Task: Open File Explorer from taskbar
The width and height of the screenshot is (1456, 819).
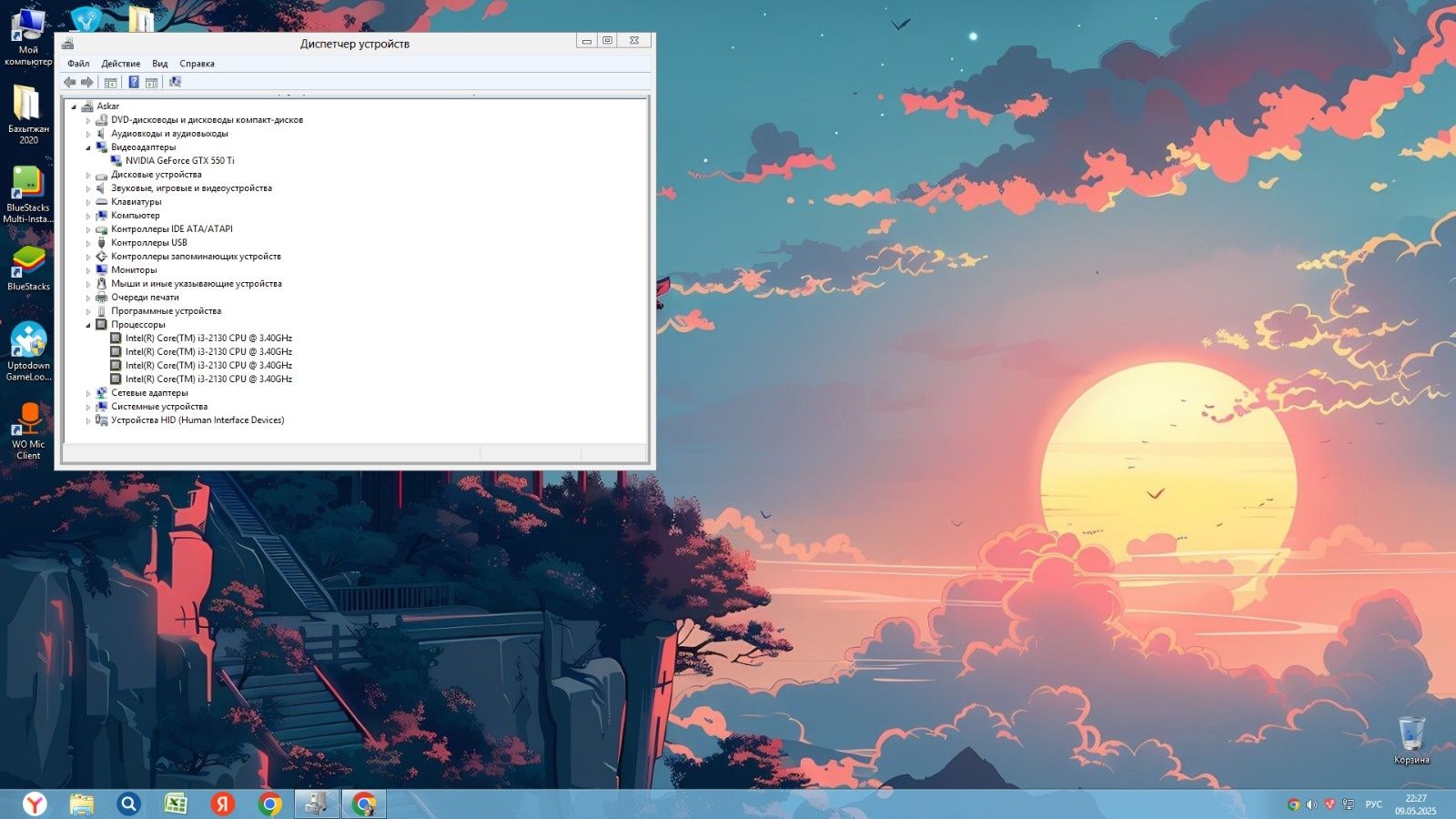Action: (82, 804)
